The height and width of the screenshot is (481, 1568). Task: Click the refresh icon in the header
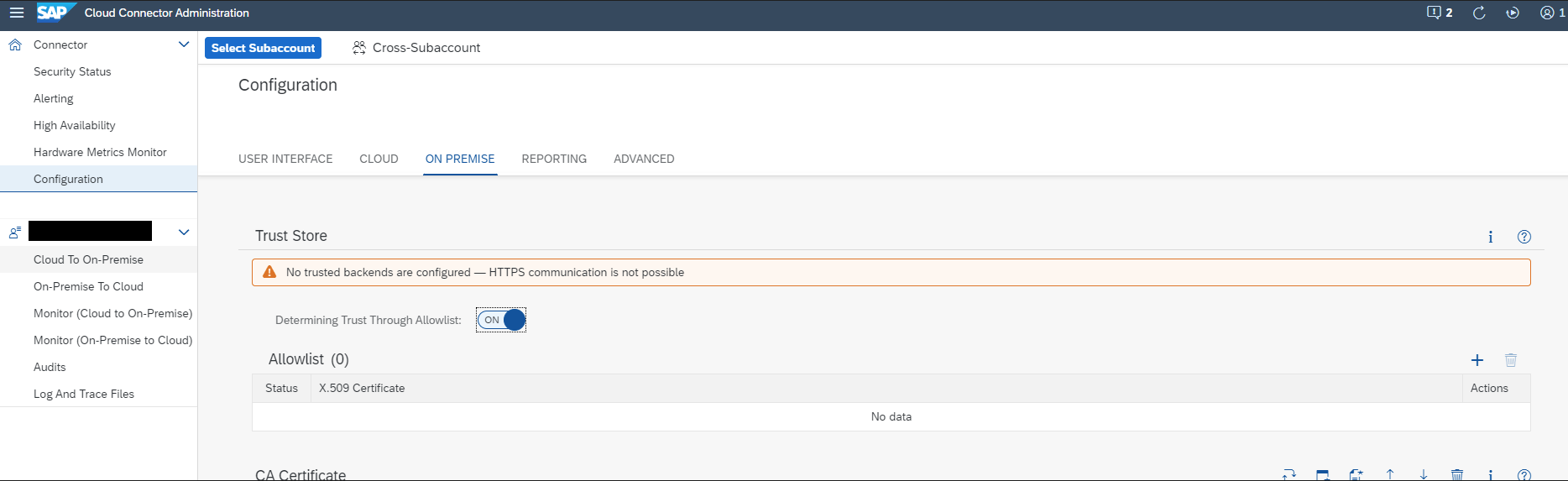tap(1479, 13)
